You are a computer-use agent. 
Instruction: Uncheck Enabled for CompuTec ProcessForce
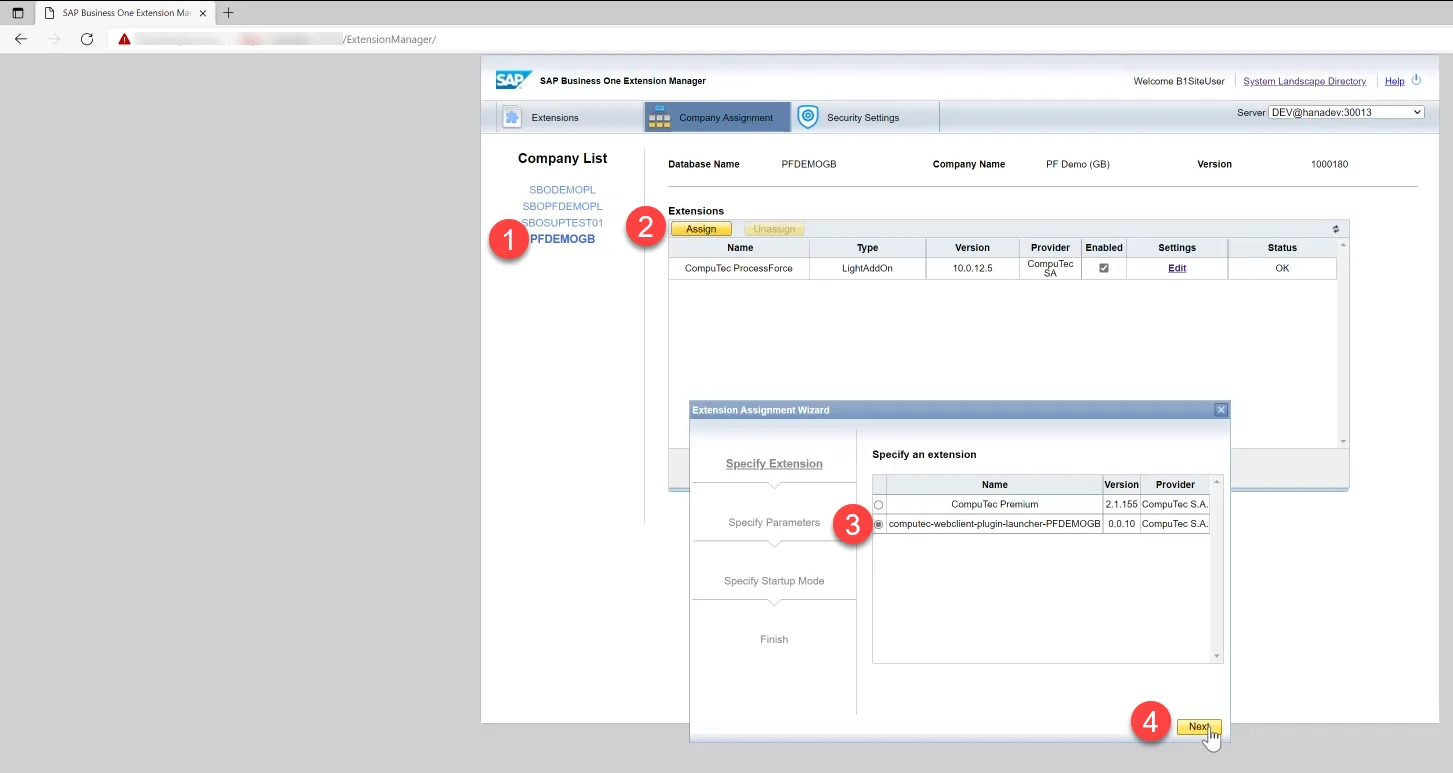click(1103, 267)
